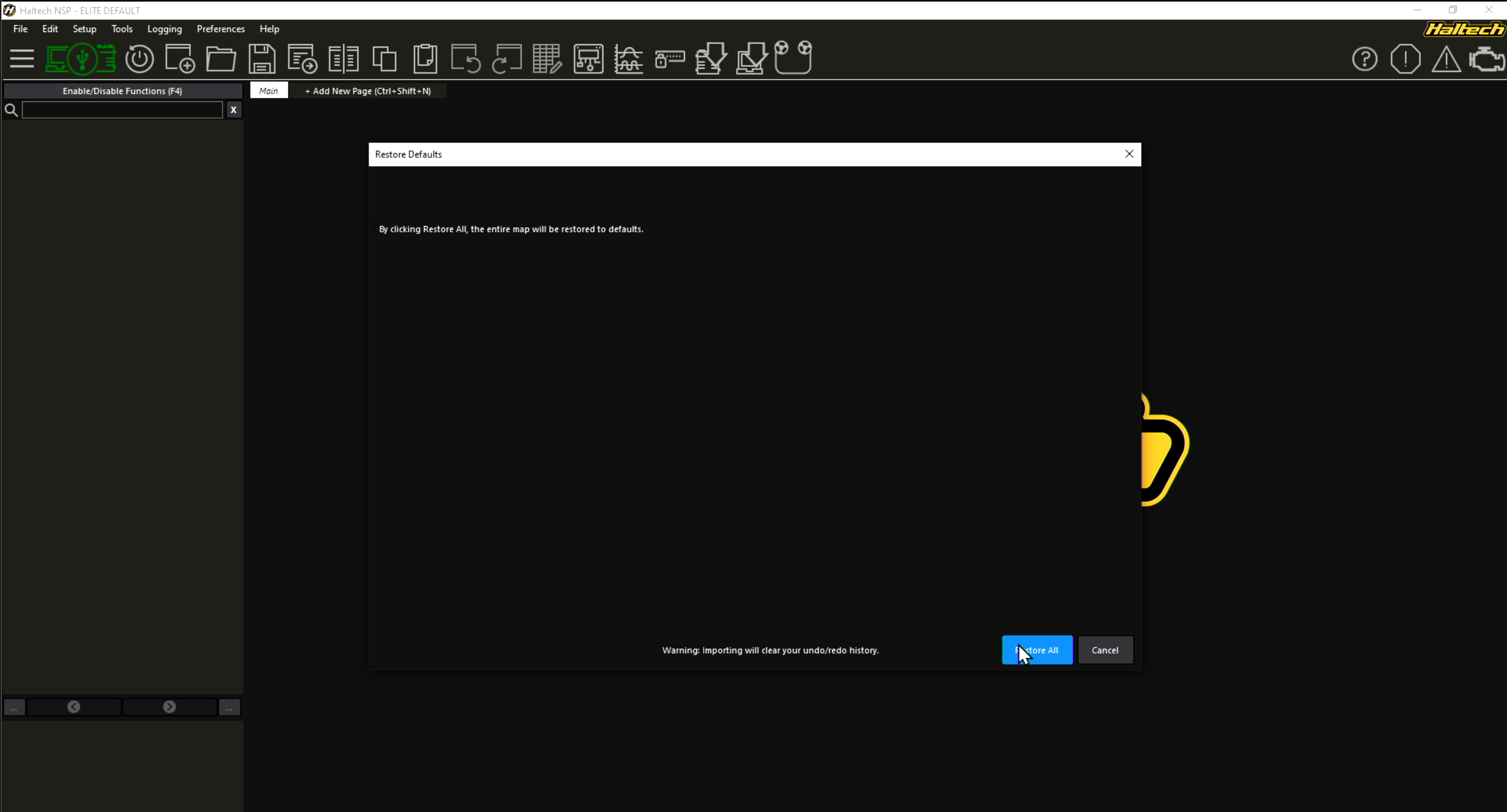Click the next arrow navigation button
The width and height of the screenshot is (1507, 812).
point(169,707)
